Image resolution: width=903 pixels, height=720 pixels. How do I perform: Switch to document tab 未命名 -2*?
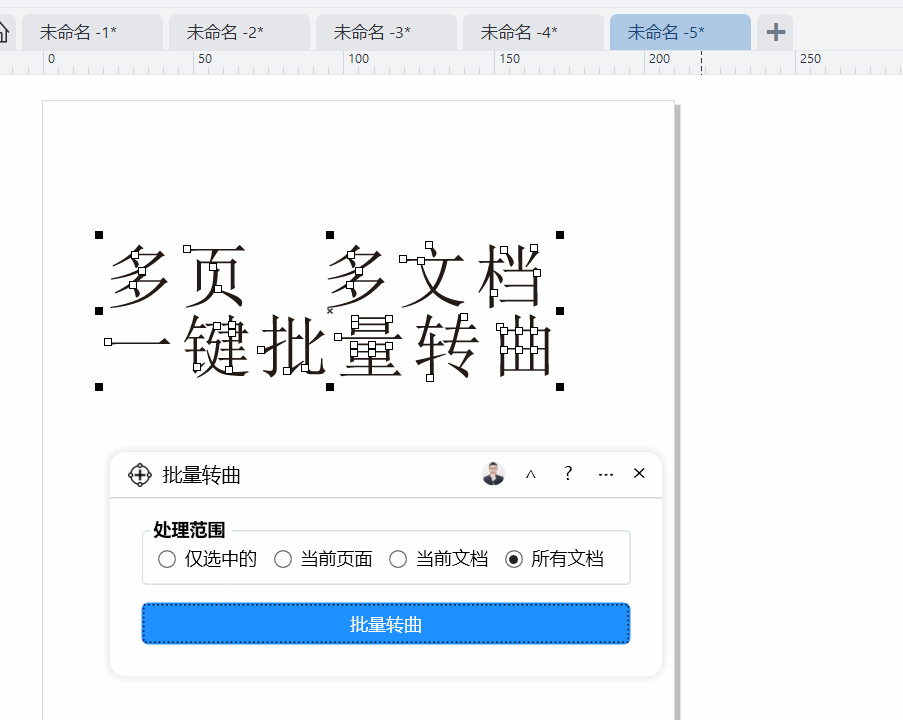[239, 32]
